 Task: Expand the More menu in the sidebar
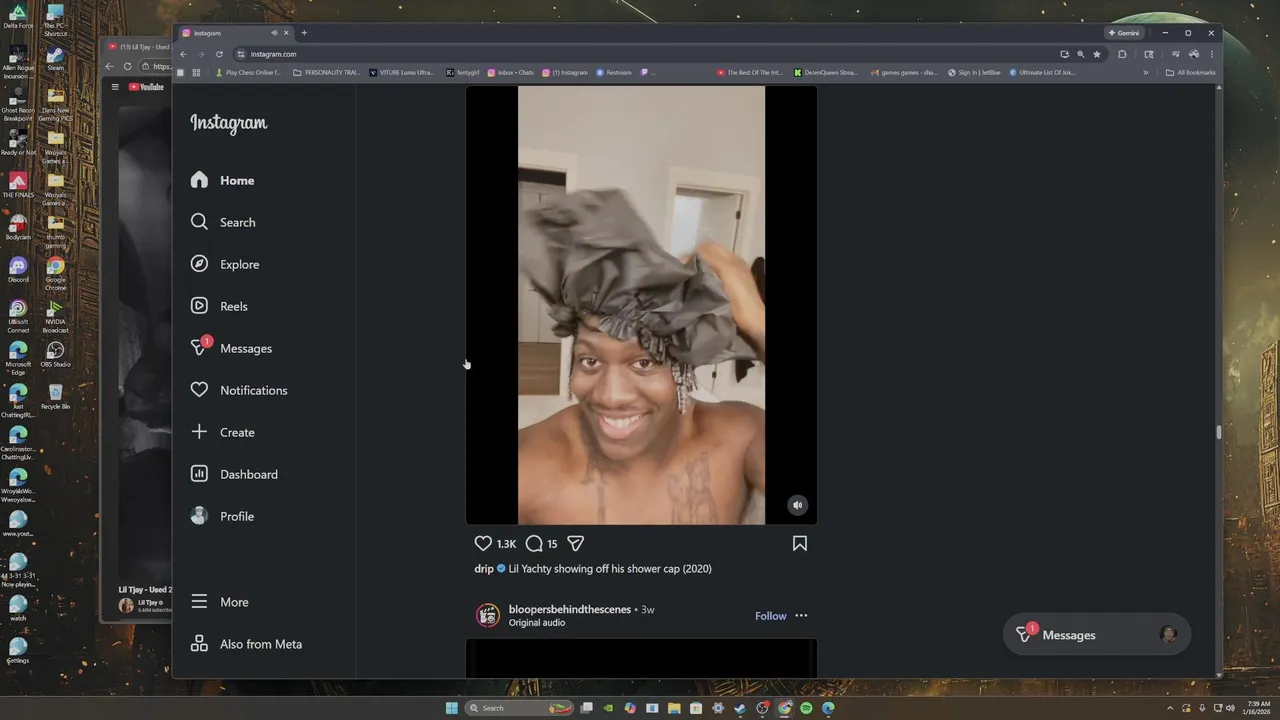click(x=219, y=602)
